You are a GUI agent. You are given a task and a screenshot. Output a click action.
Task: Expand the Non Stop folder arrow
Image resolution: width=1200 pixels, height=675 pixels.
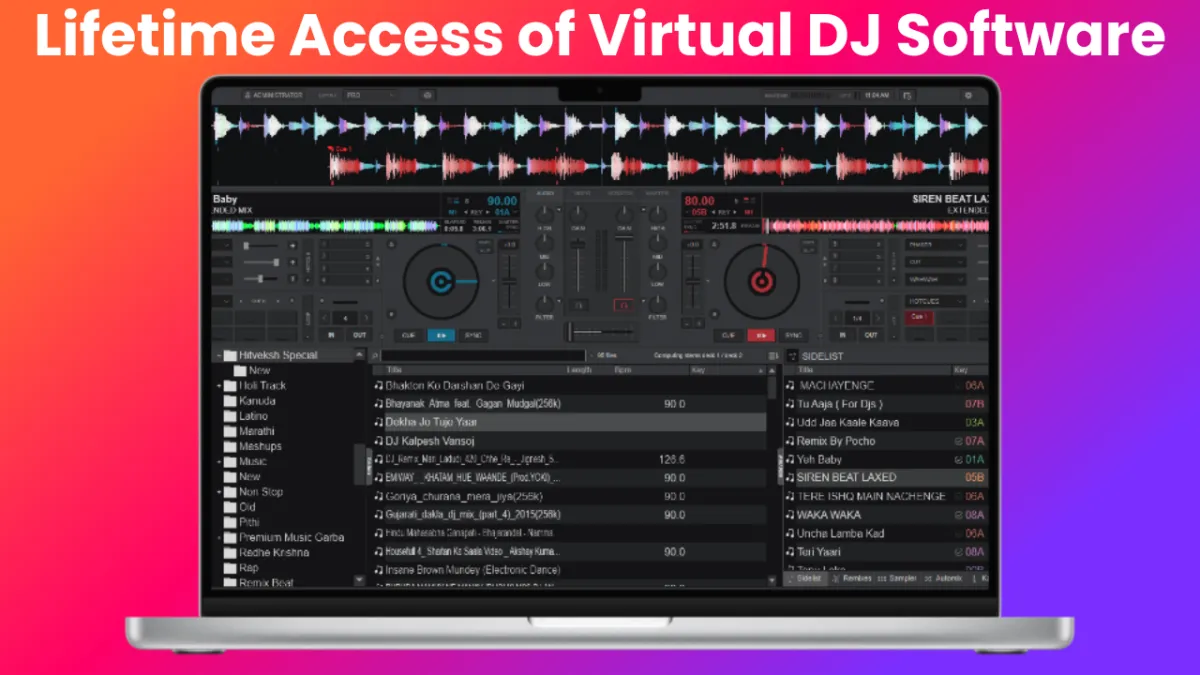coord(218,492)
